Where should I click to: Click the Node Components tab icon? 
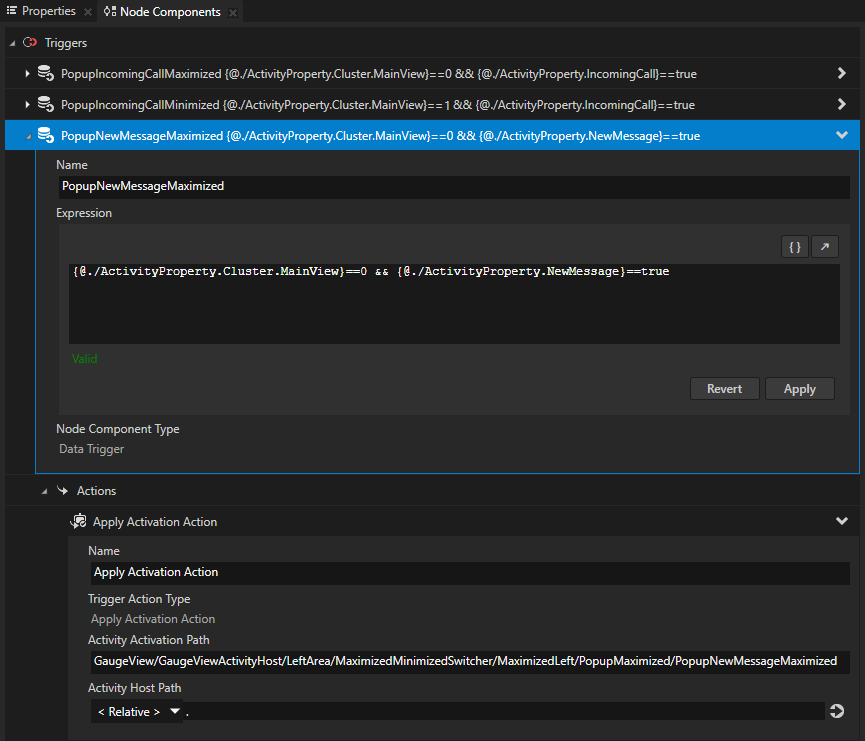[x=110, y=12]
